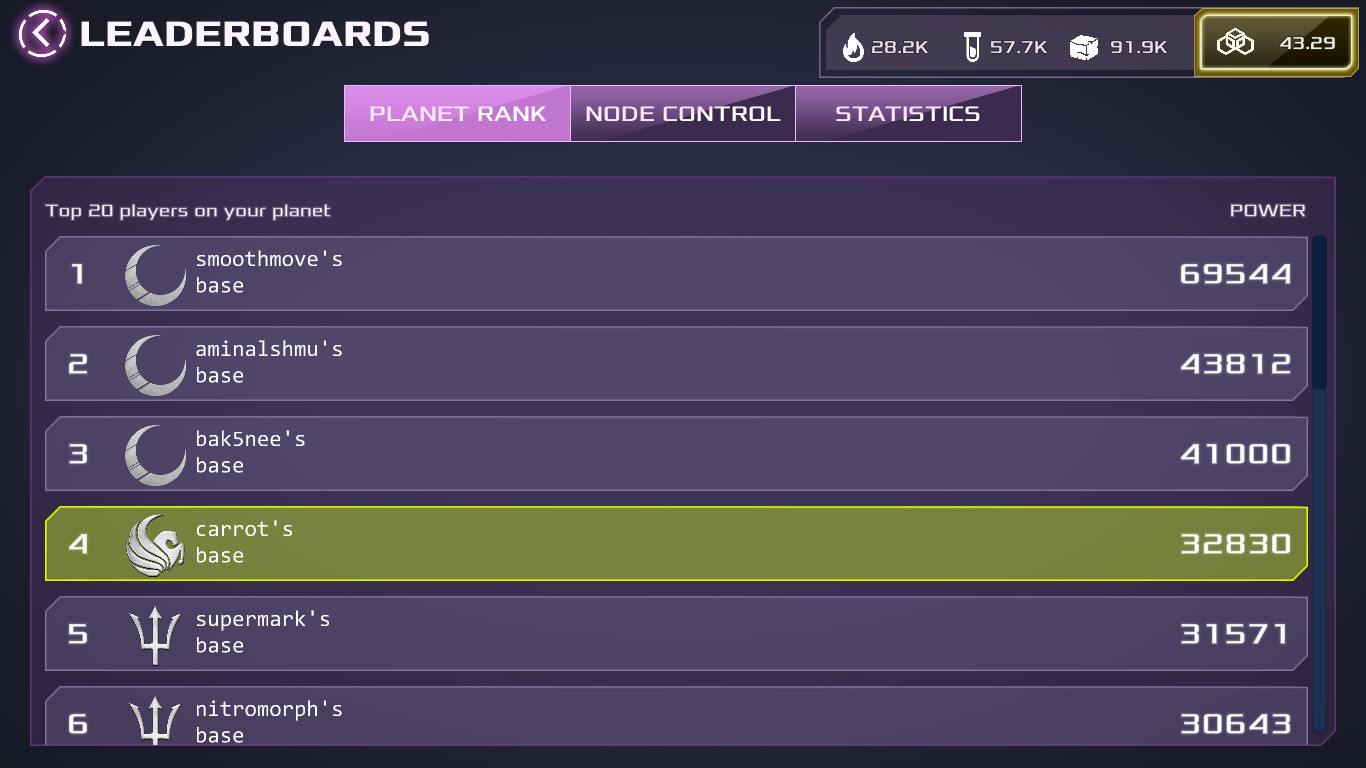Click the gold cubes currency icon
Viewport: 1366px width, 768px height.
click(1235, 43)
